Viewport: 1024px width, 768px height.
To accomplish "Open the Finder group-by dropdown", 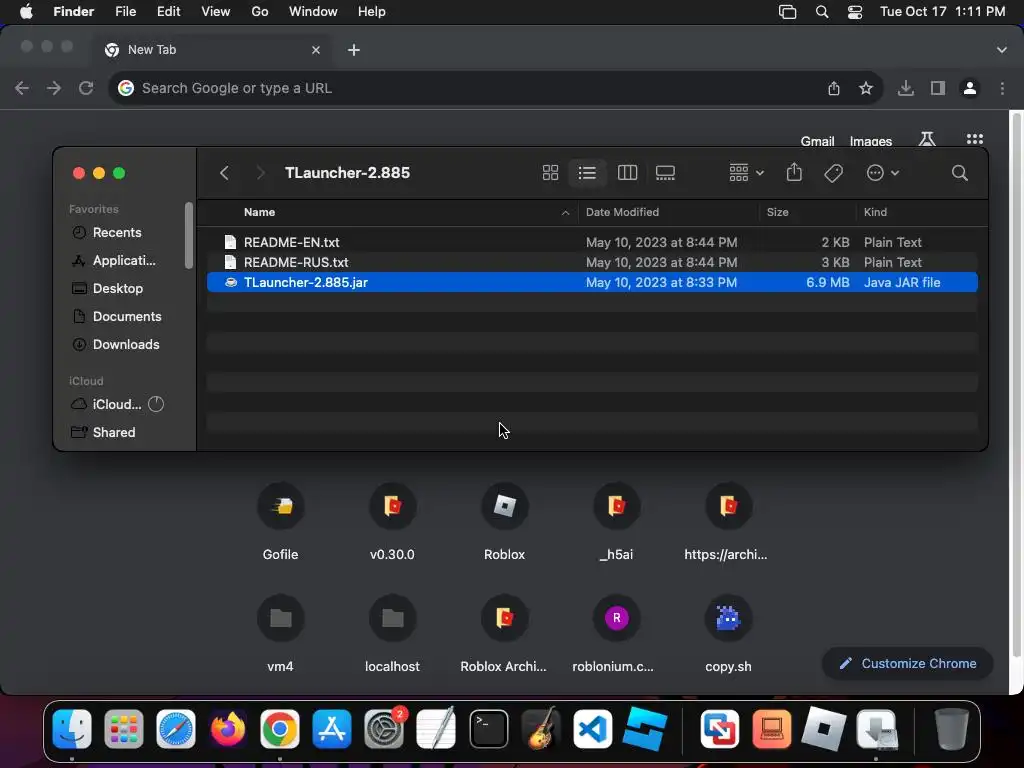I will pyautogui.click(x=746, y=173).
